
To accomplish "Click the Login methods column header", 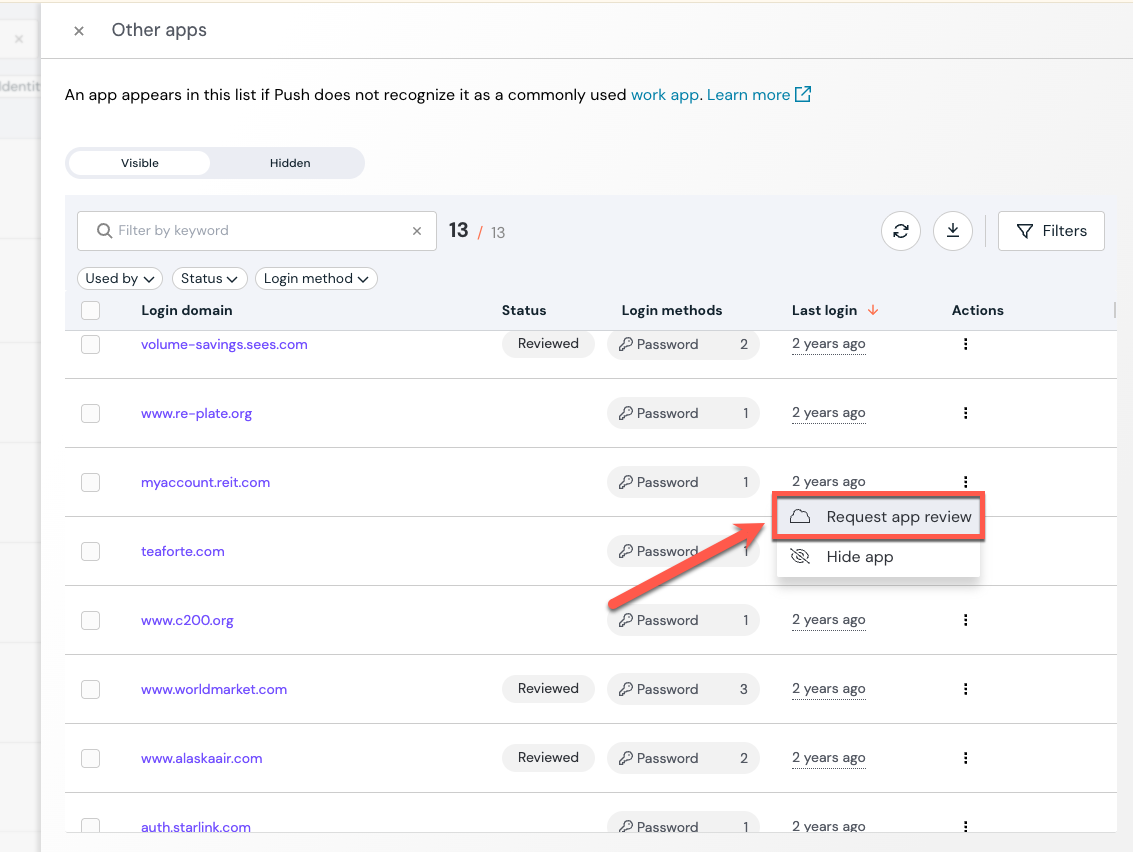I will [671, 310].
